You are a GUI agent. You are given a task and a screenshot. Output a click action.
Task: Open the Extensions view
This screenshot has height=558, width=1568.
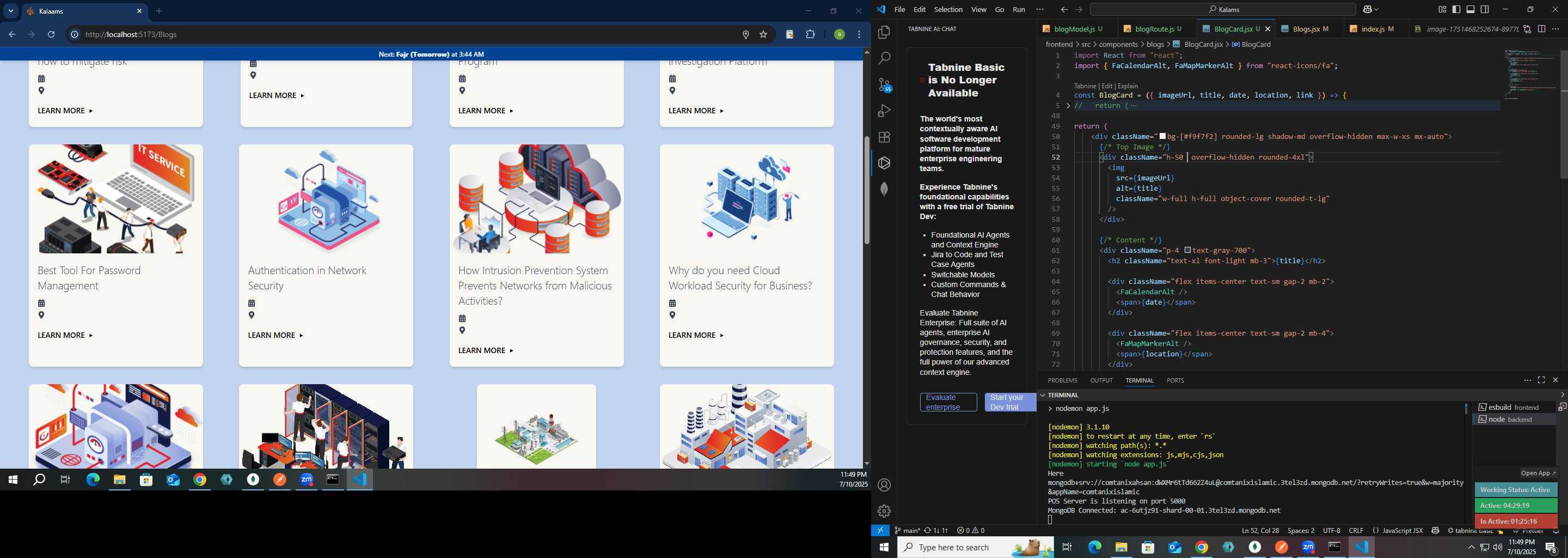point(884,137)
